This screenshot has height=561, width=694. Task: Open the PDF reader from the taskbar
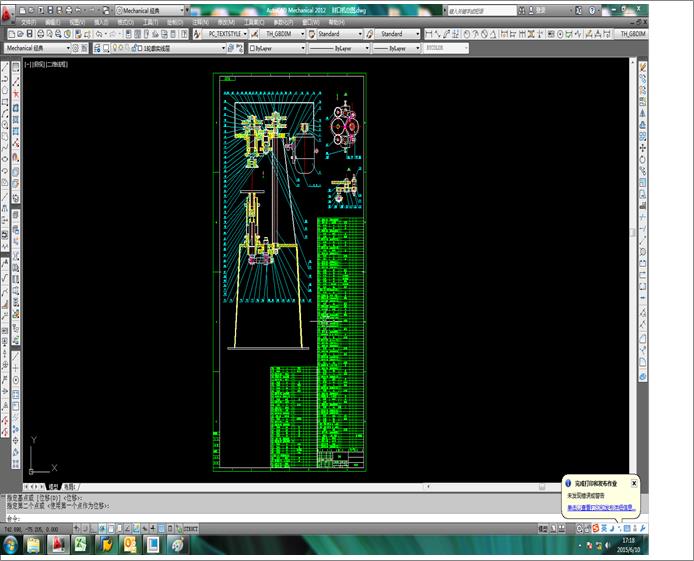(x=59, y=545)
